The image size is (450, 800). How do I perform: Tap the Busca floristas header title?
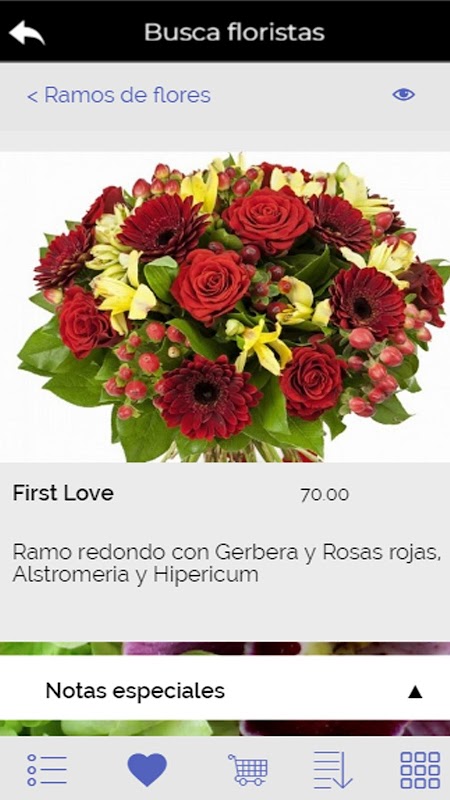pos(234,32)
